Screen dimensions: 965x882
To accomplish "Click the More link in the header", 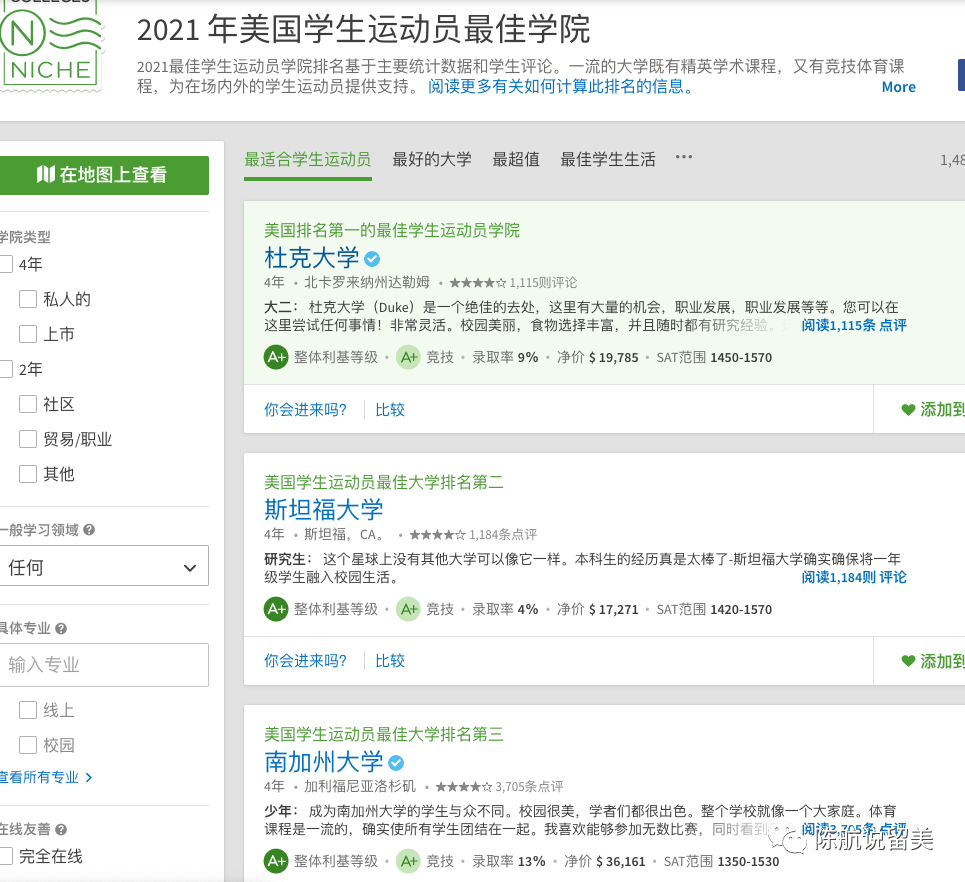I will point(899,87).
